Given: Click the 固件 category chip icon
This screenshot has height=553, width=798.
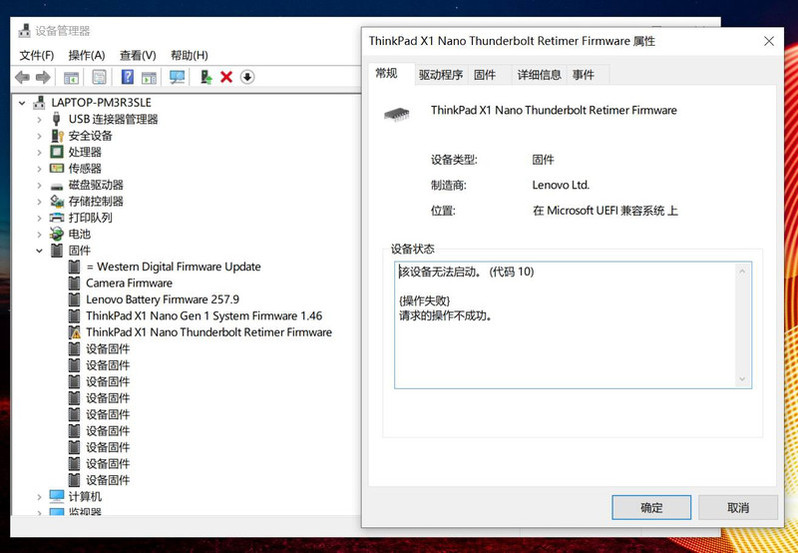Looking at the screenshot, I should click(x=57, y=250).
